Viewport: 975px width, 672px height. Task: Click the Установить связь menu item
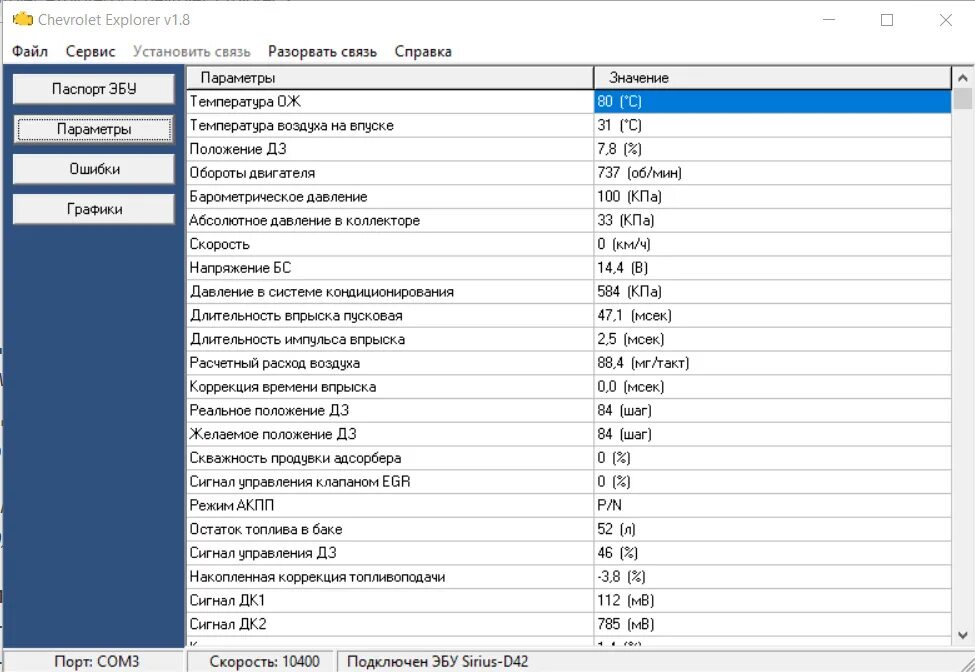[192, 52]
